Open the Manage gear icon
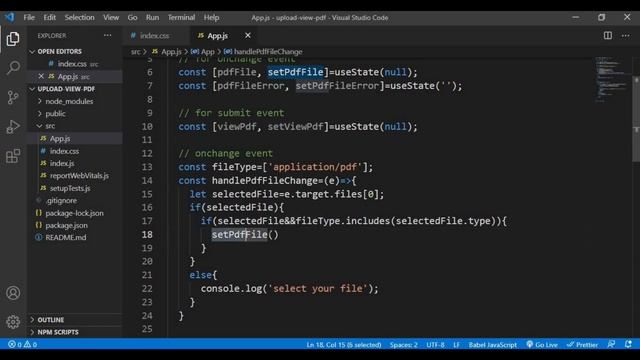Screen dimensions: 640x360 pyautogui.click(x=13, y=322)
